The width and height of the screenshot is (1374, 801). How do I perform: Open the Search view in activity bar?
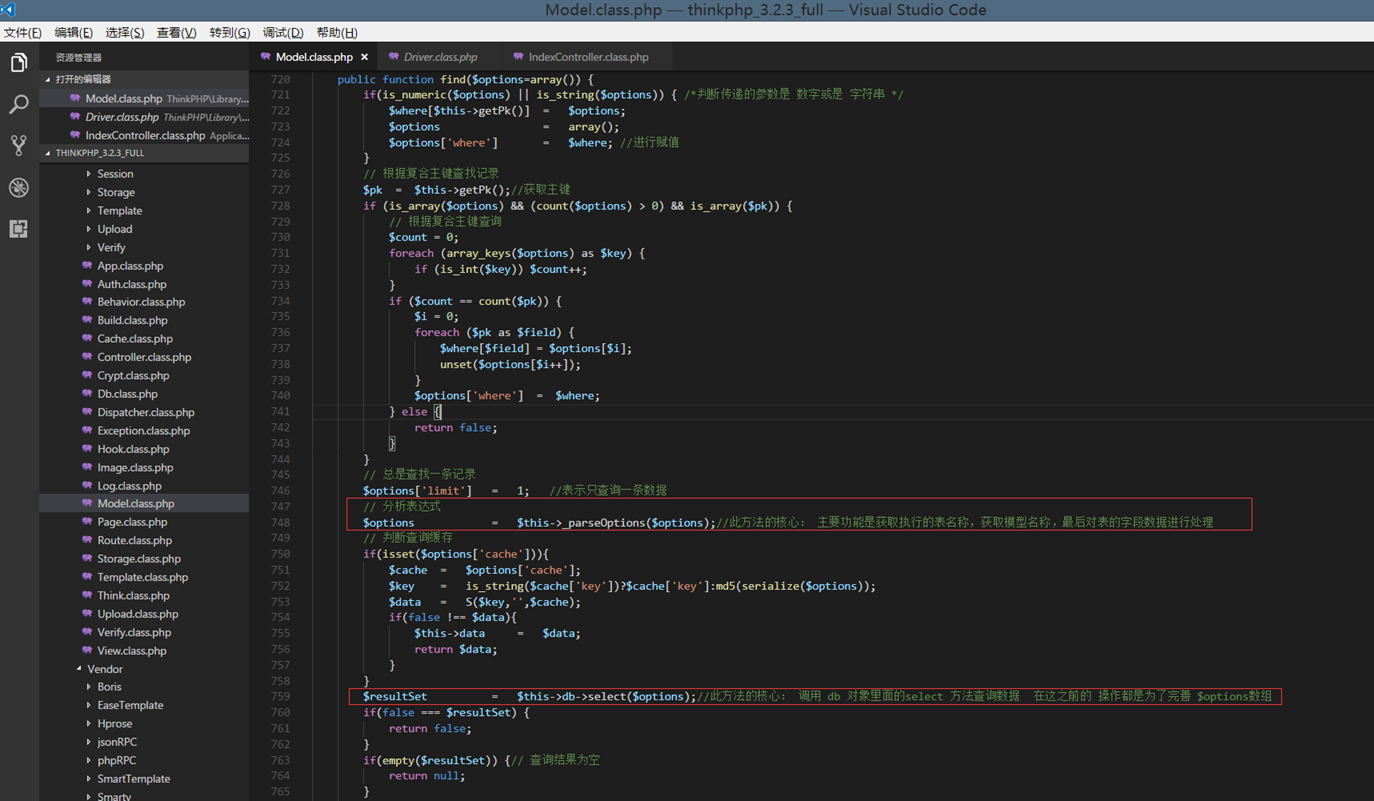coord(19,104)
